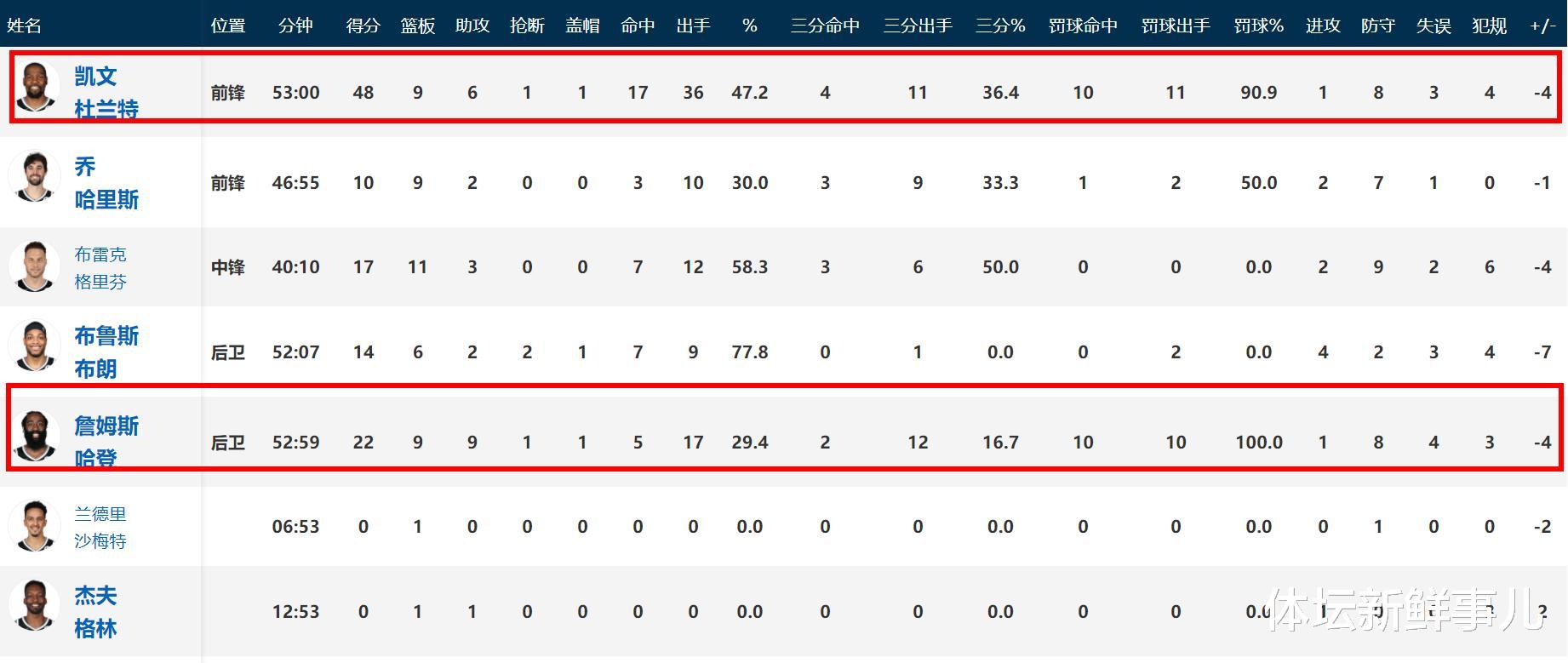Screen dimensions: 1568x663
Task: Click the 分钟 column header
Action: coord(295,26)
